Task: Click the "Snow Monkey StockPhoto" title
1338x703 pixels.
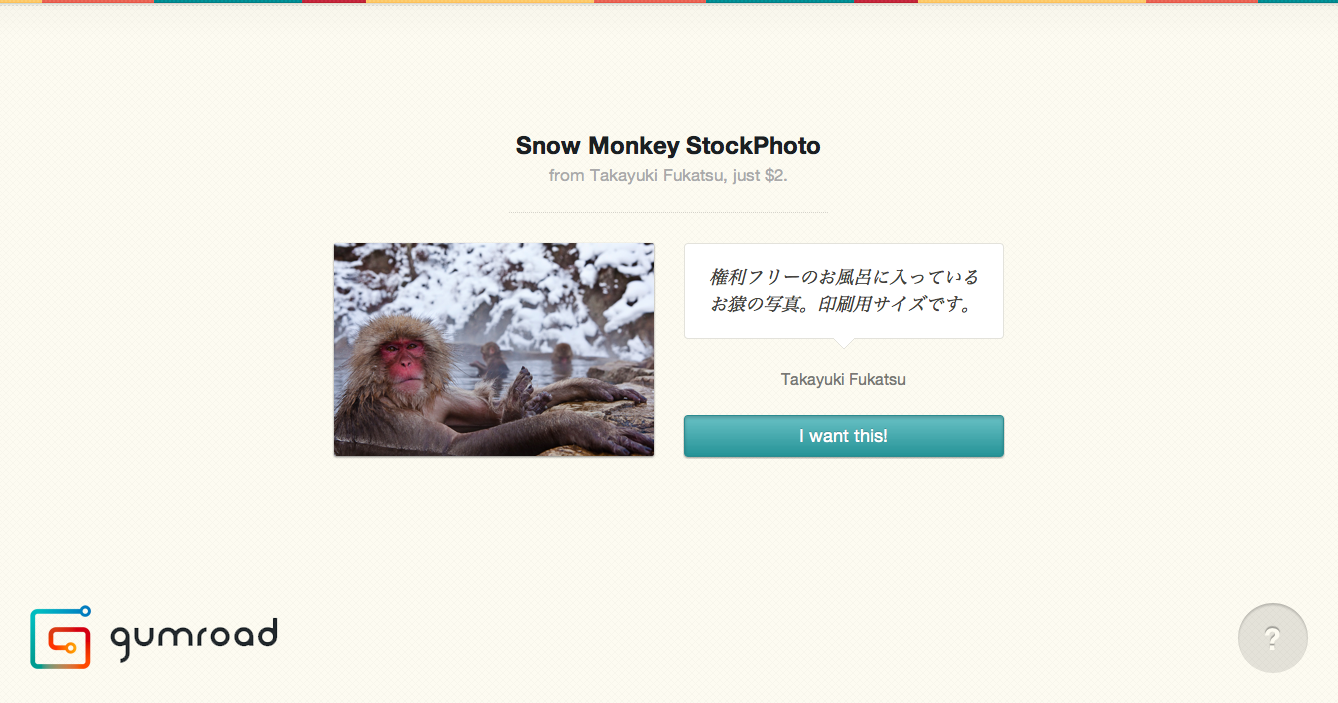Action: 668,146
